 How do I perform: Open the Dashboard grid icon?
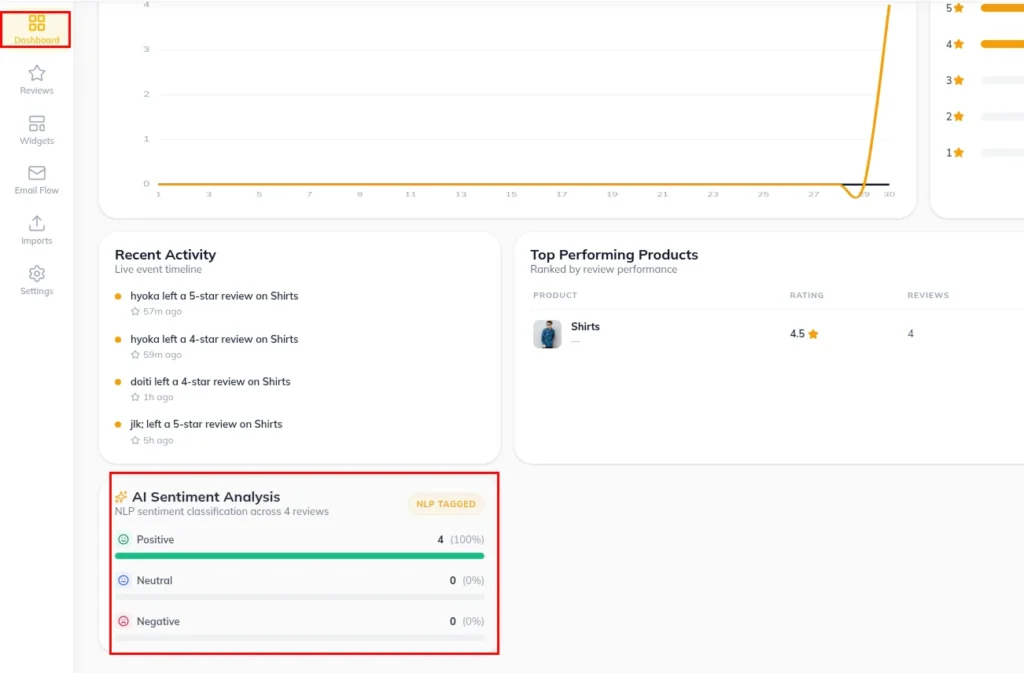[37, 23]
